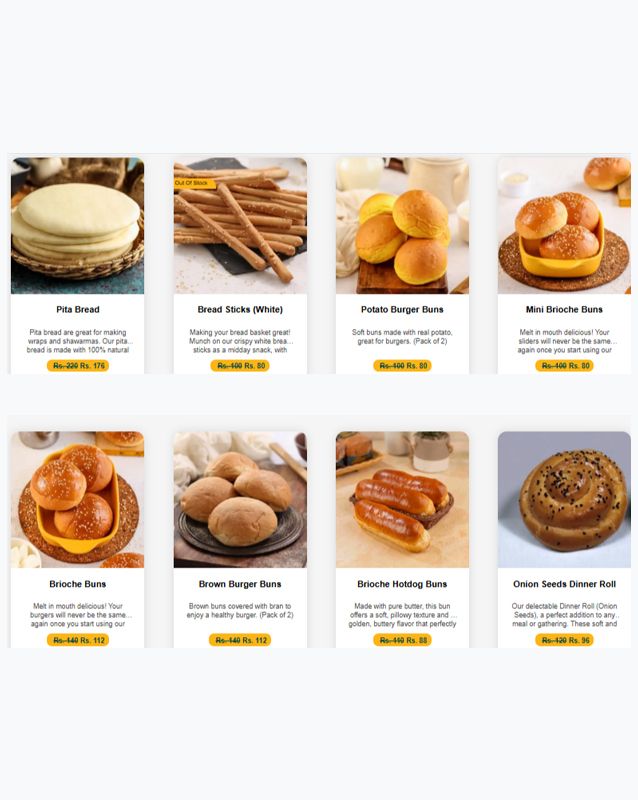Open the Mini Brioche Buns product image
This screenshot has height=800, width=638.
(564, 226)
